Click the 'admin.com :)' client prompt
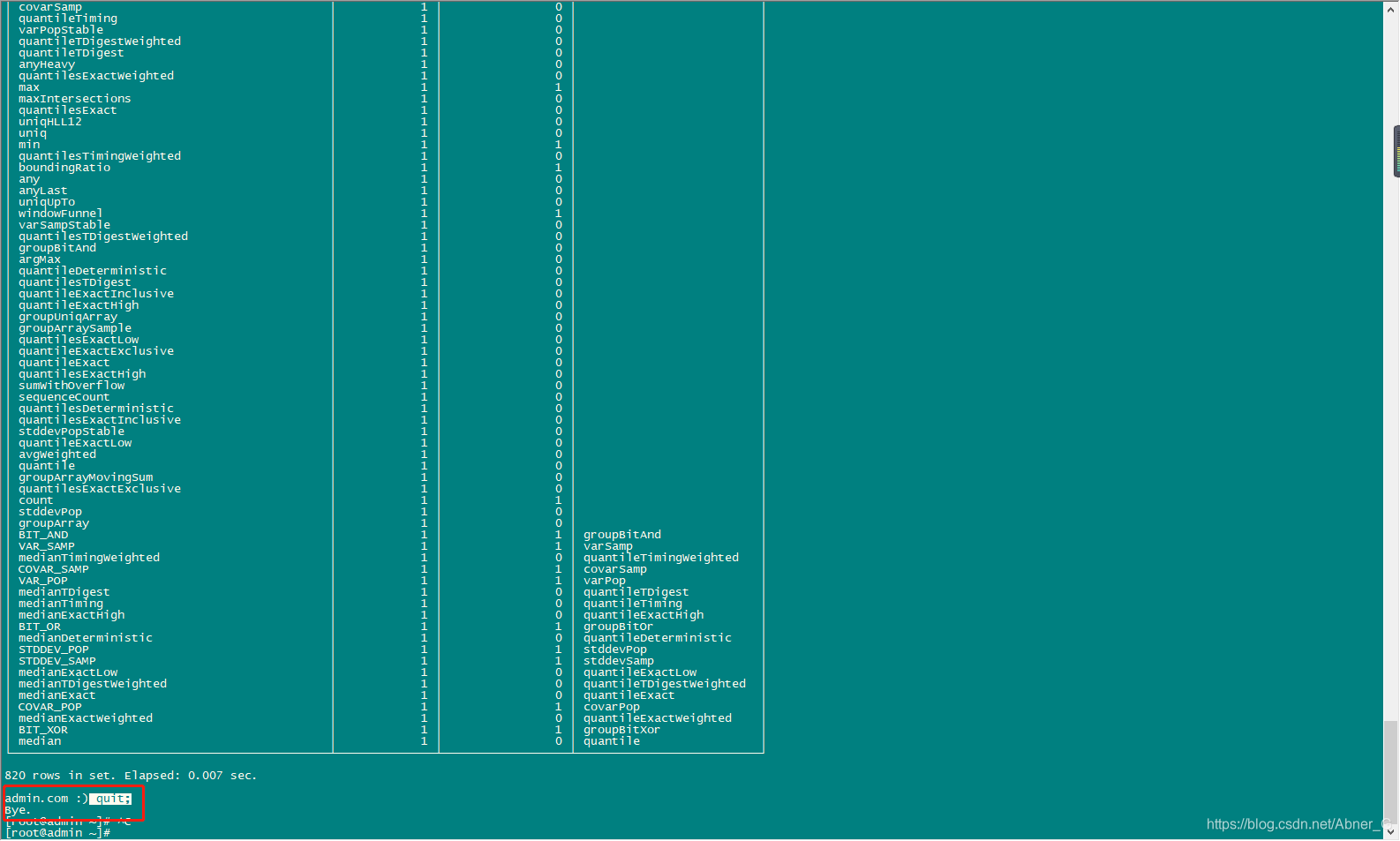1400x841 pixels. tap(47, 799)
